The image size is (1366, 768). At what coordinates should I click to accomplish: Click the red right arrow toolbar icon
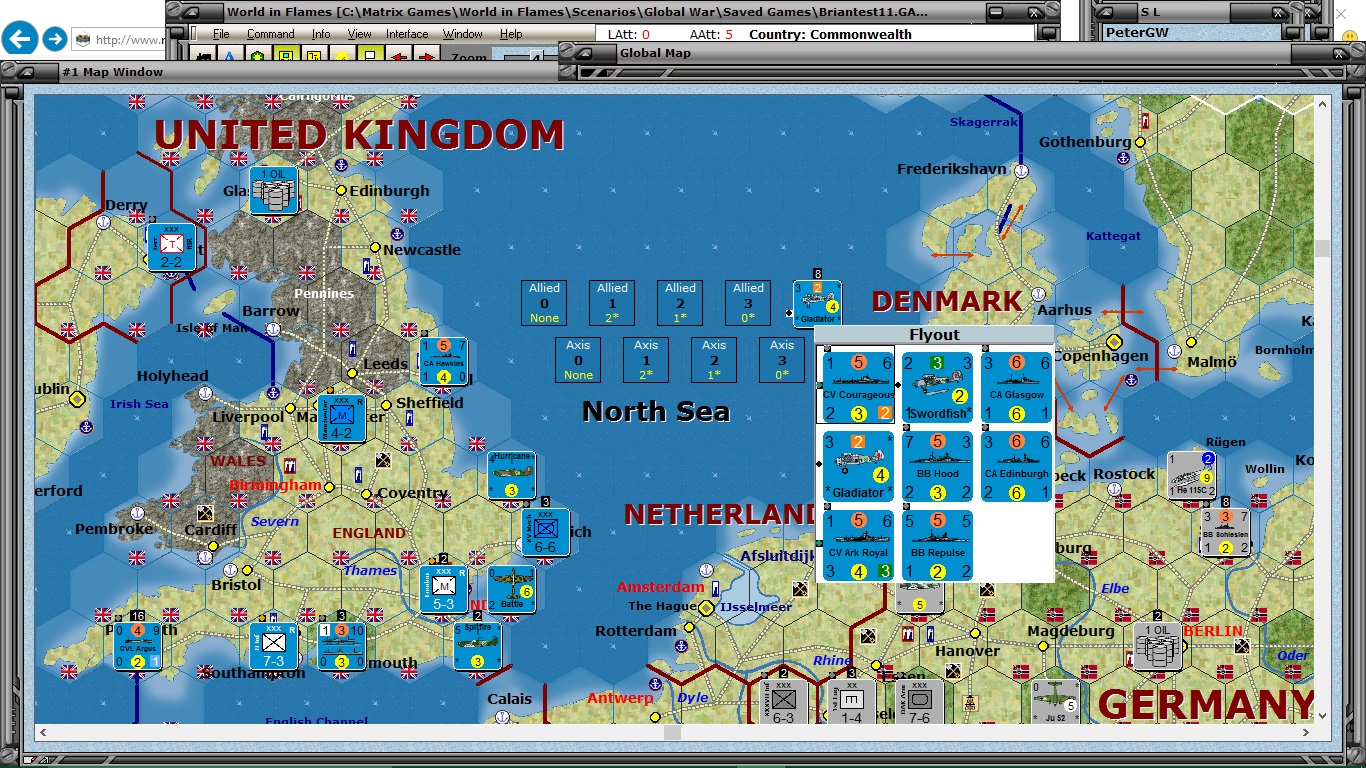[x=426, y=56]
